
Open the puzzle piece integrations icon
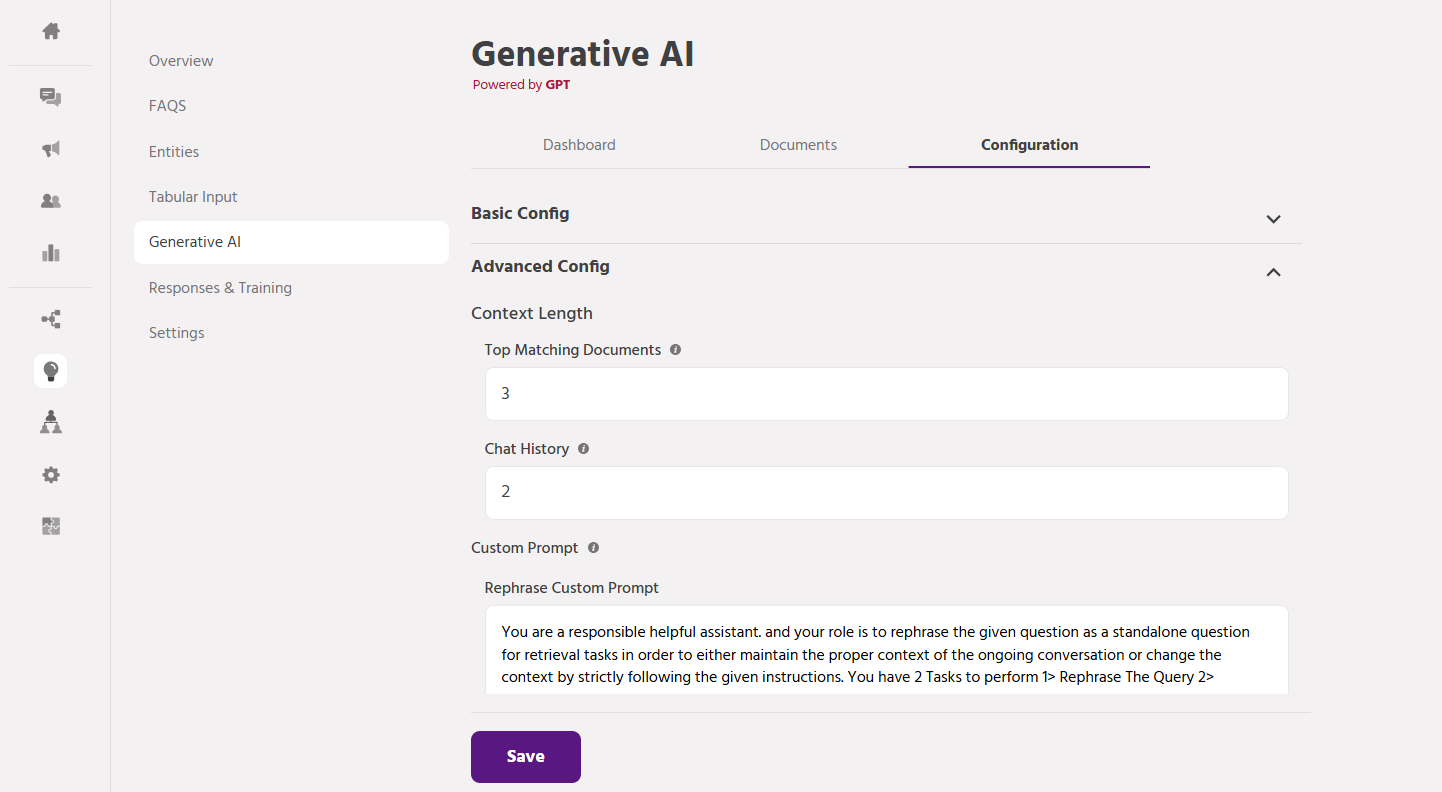tap(51, 526)
